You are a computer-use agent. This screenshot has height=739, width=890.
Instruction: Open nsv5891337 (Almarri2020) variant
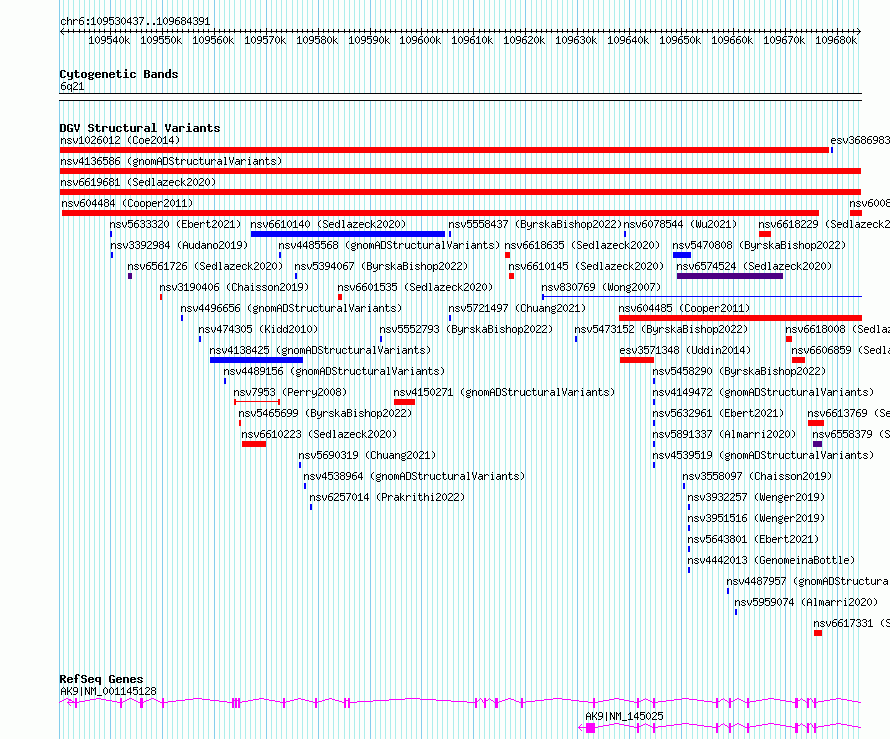coord(724,434)
